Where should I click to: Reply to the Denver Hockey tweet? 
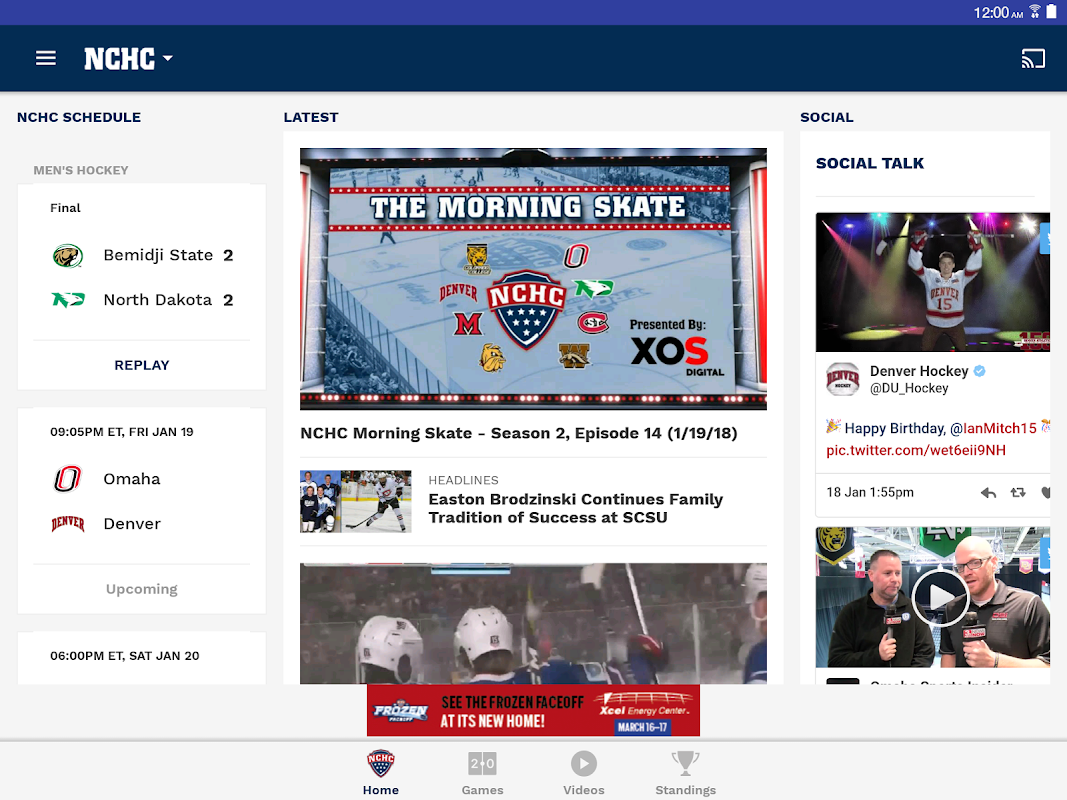coord(988,493)
